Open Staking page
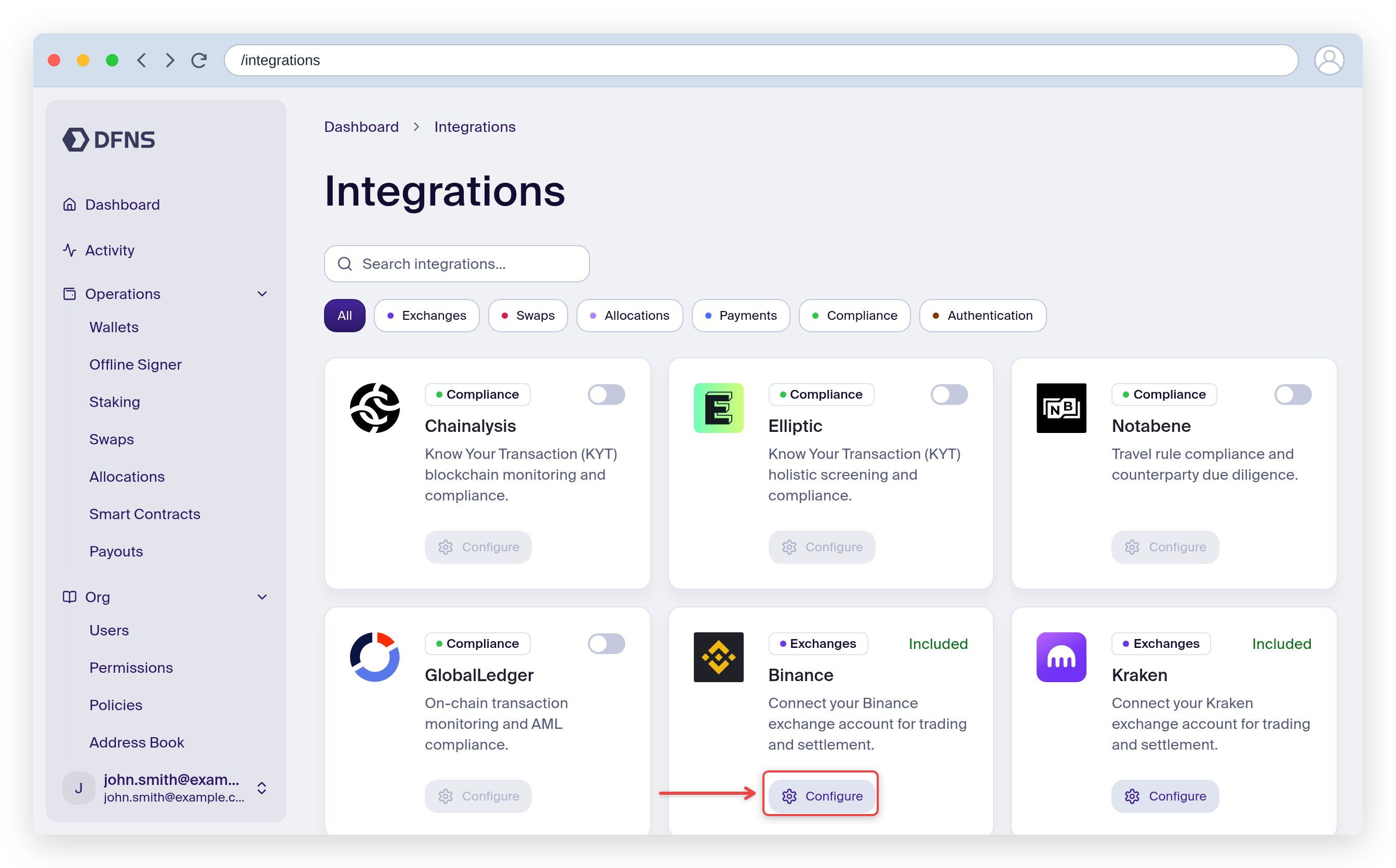Image resolution: width=1396 pixels, height=868 pixels. (x=115, y=402)
